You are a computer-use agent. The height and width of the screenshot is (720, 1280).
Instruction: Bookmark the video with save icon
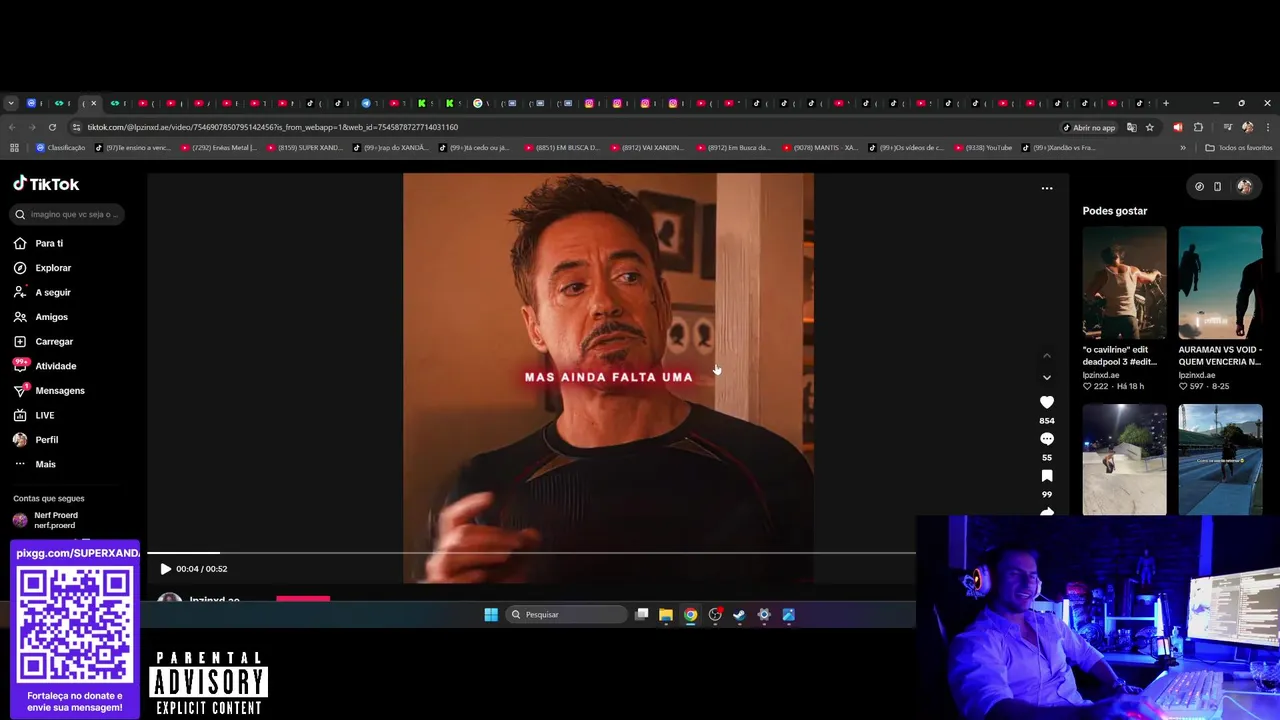click(1047, 476)
